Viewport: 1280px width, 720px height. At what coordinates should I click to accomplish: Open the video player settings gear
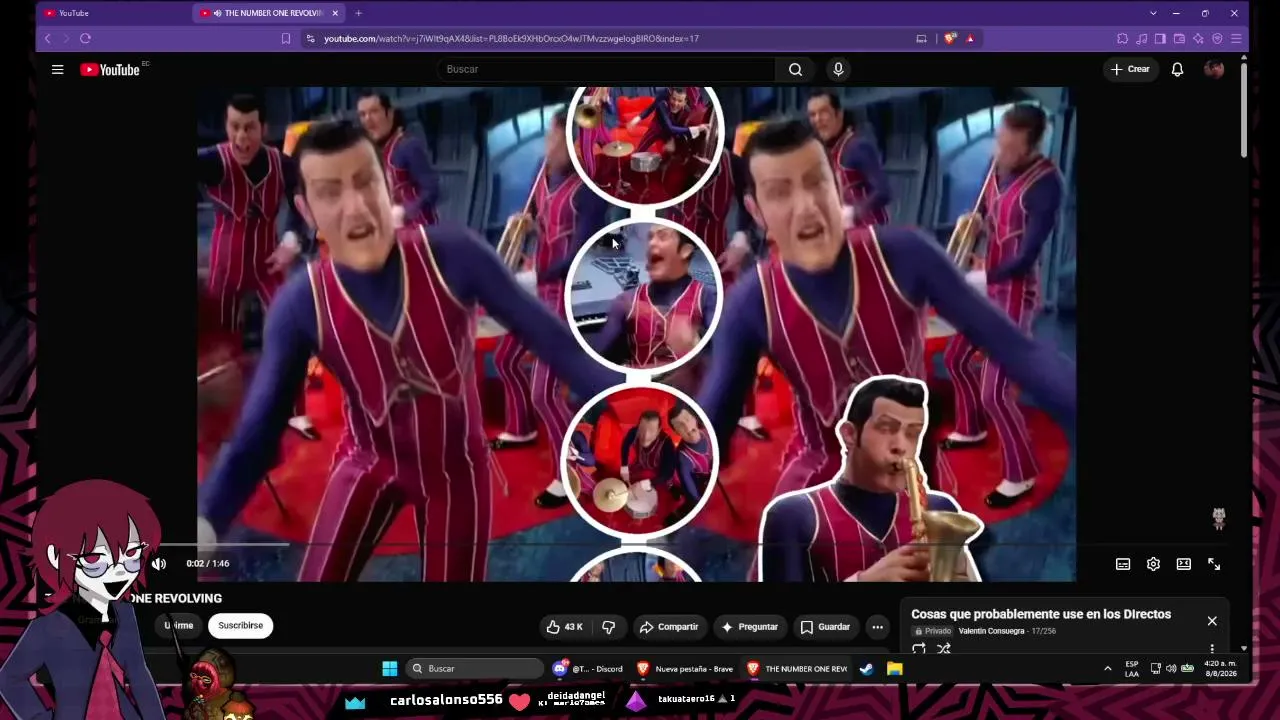(x=1153, y=564)
